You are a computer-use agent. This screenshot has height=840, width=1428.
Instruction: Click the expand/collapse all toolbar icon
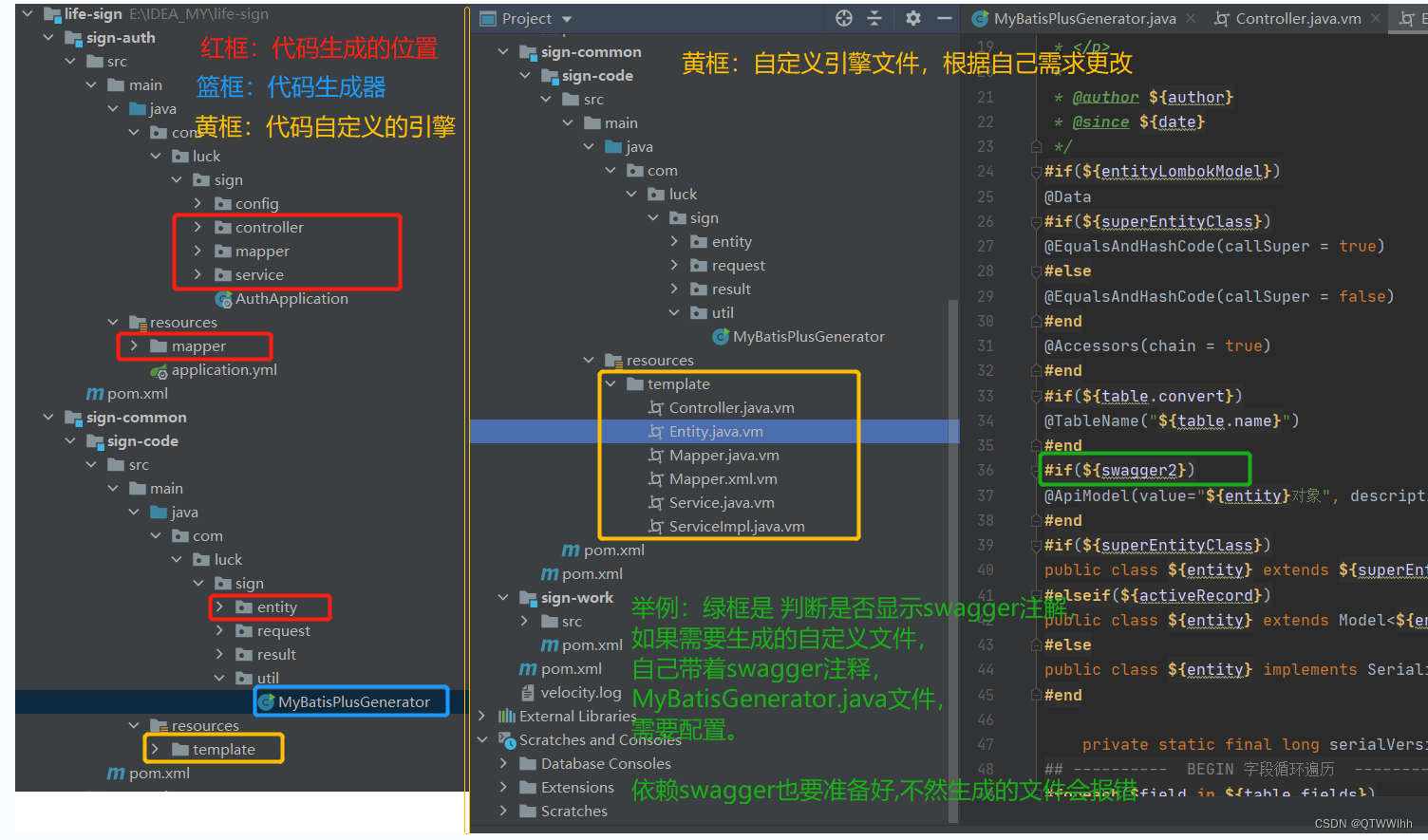(x=874, y=18)
